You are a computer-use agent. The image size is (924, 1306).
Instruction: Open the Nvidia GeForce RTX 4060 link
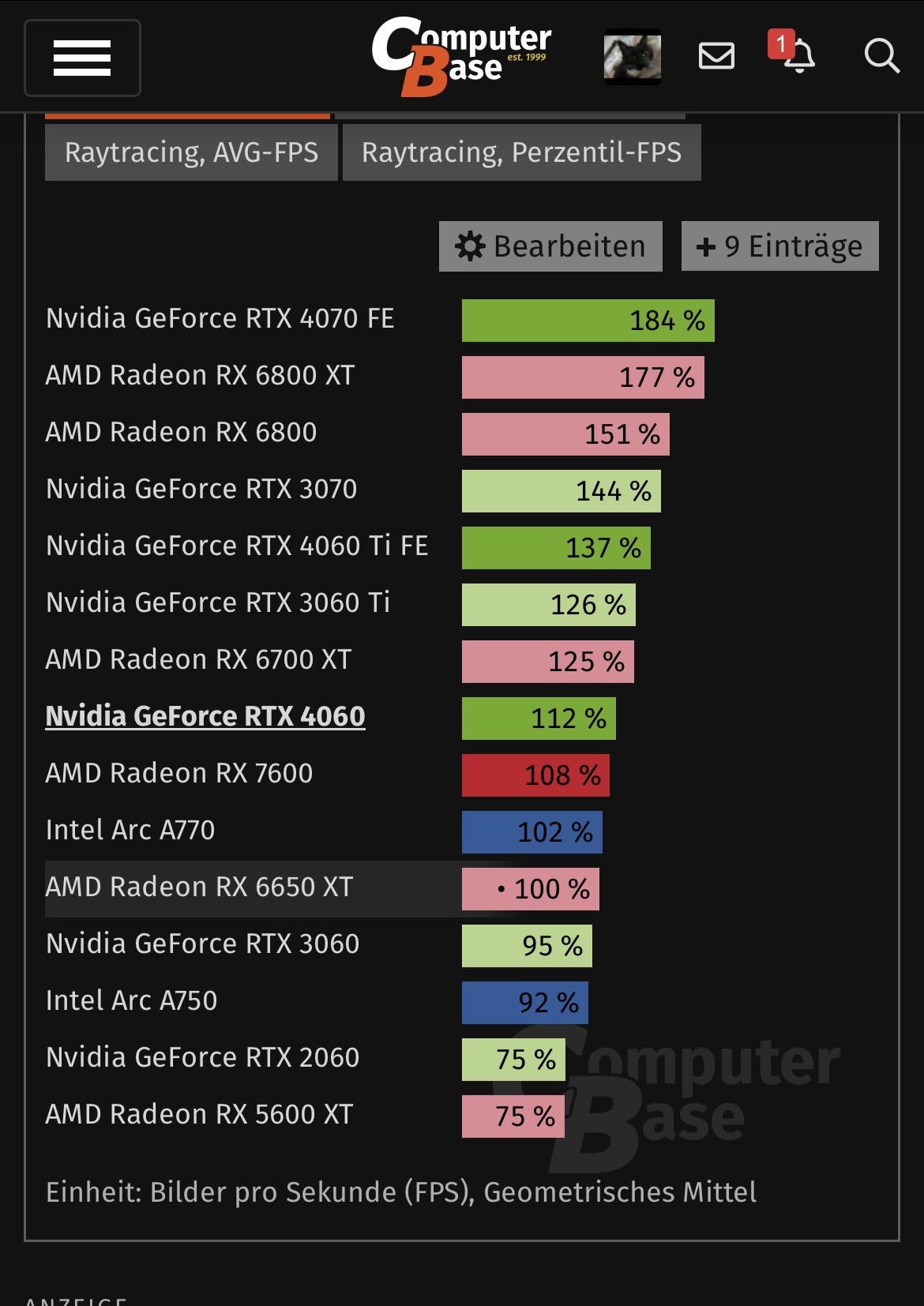(205, 716)
